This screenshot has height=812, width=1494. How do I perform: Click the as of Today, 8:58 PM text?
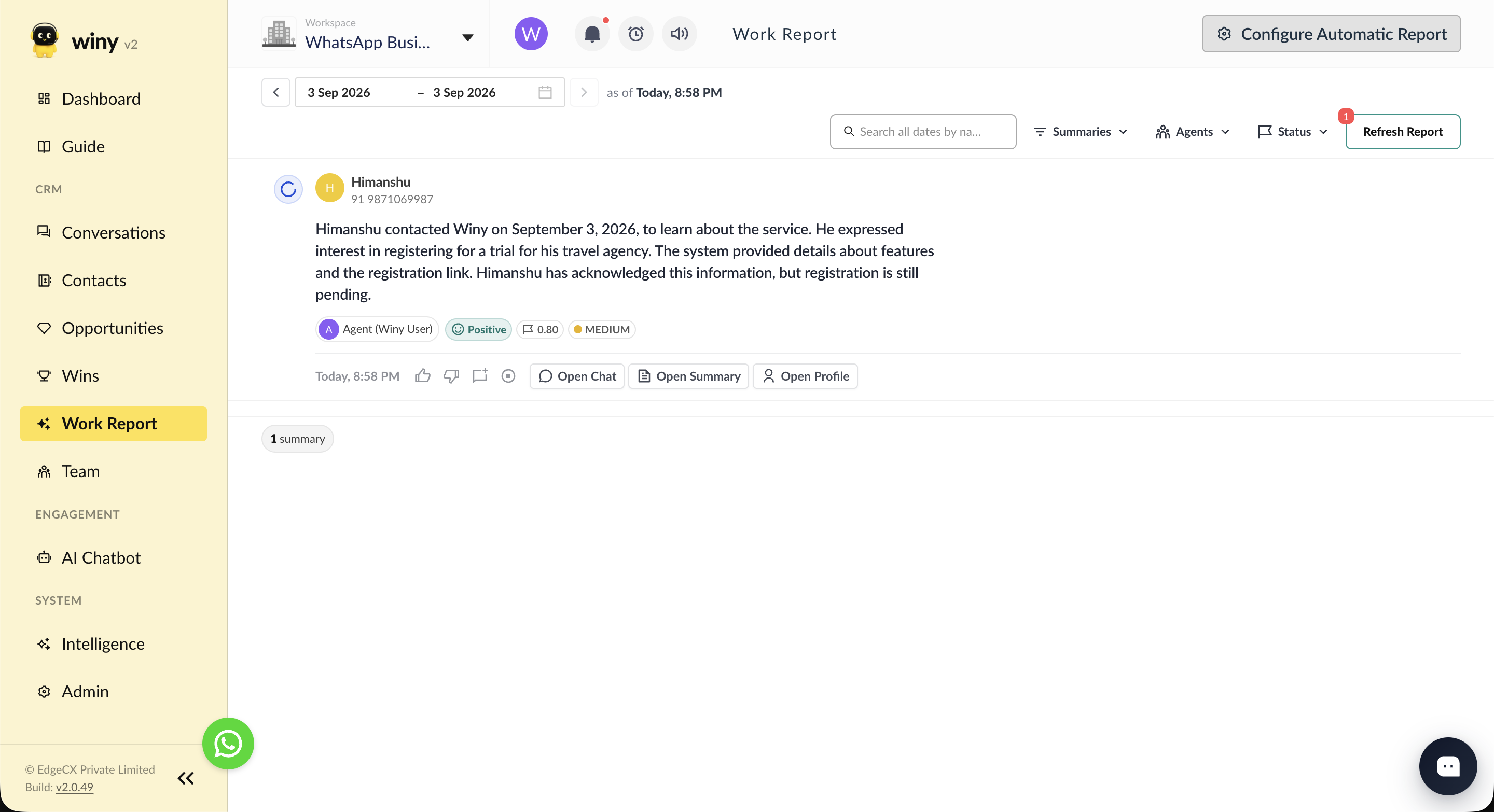click(x=664, y=92)
